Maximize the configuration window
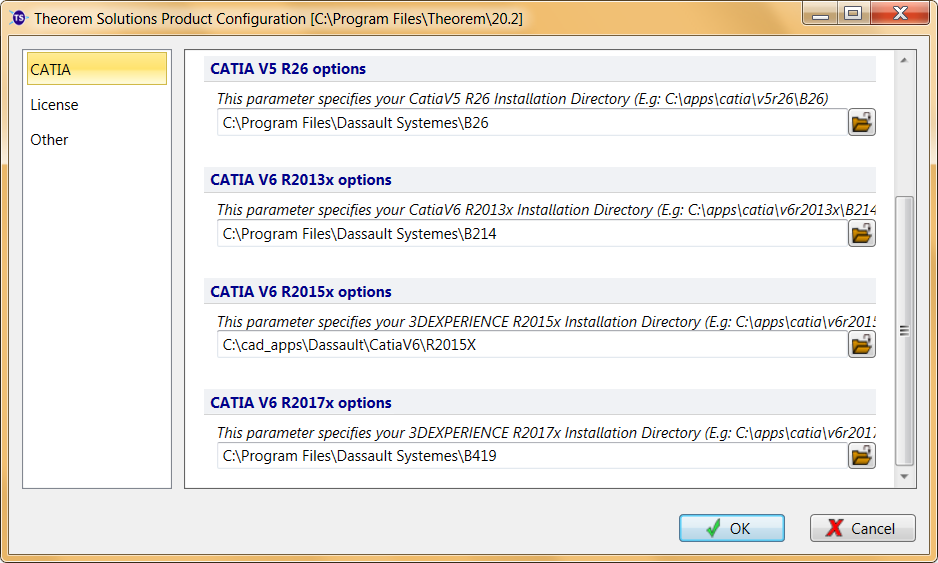The width and height of the screenshot is (938, 563). click(x=854, y=13)
